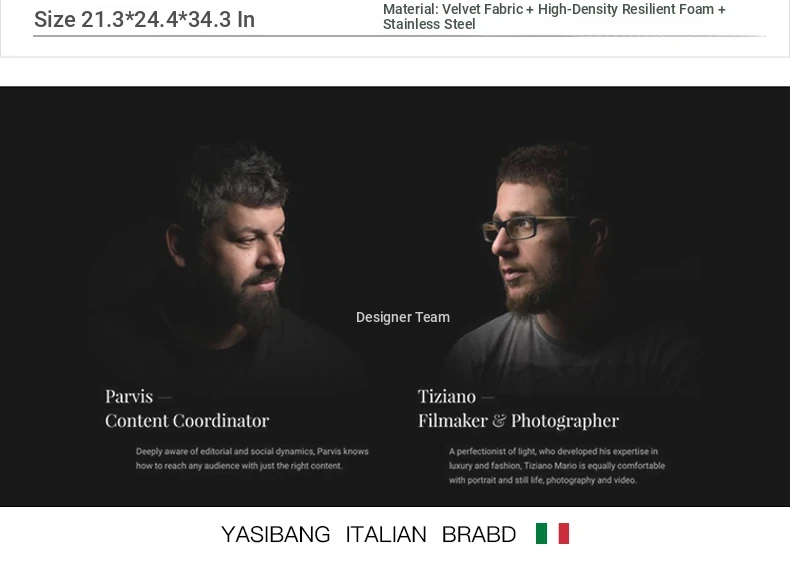Click "Stainless Steel" in the material line

tap(429, 24)
